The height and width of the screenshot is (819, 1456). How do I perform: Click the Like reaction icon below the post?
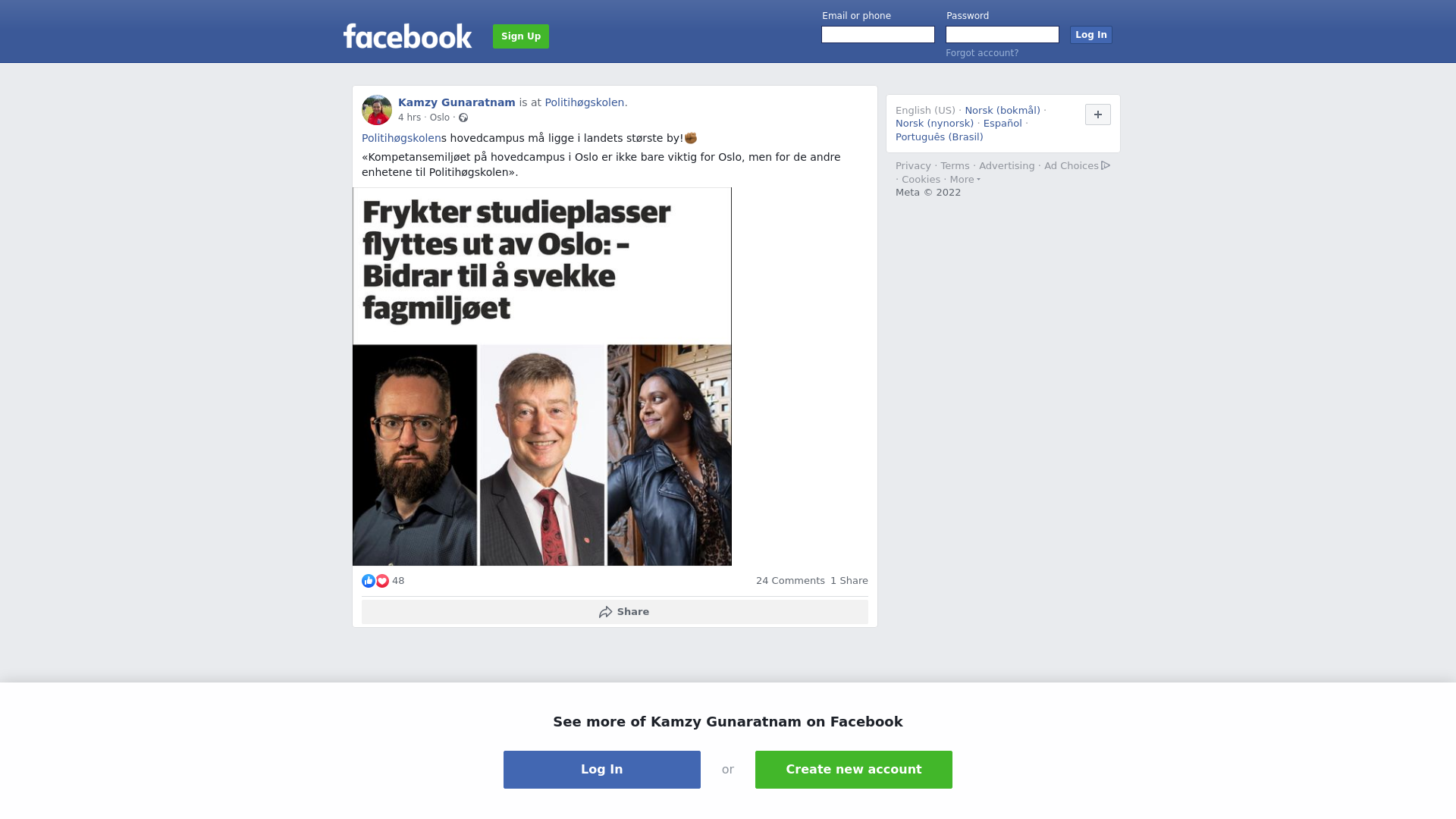coord(369,581)
